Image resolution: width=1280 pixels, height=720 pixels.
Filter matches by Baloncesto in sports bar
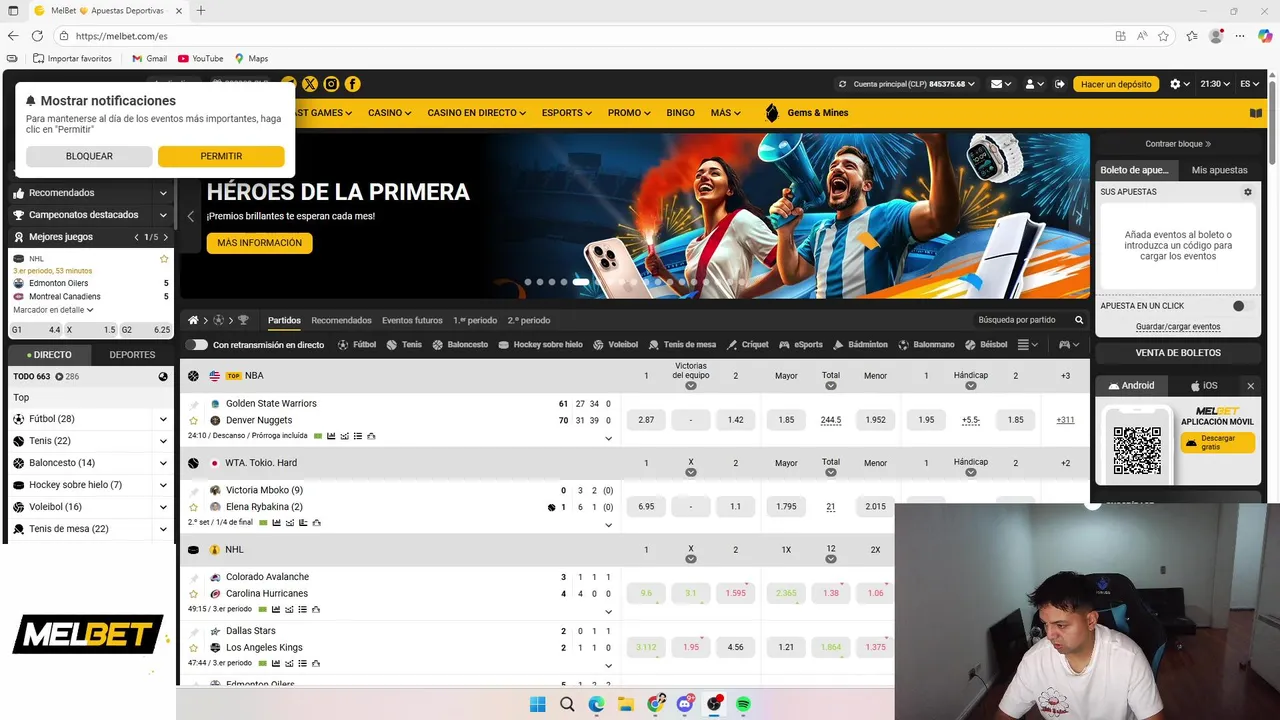pyautogui.click(x=460, y=344)
